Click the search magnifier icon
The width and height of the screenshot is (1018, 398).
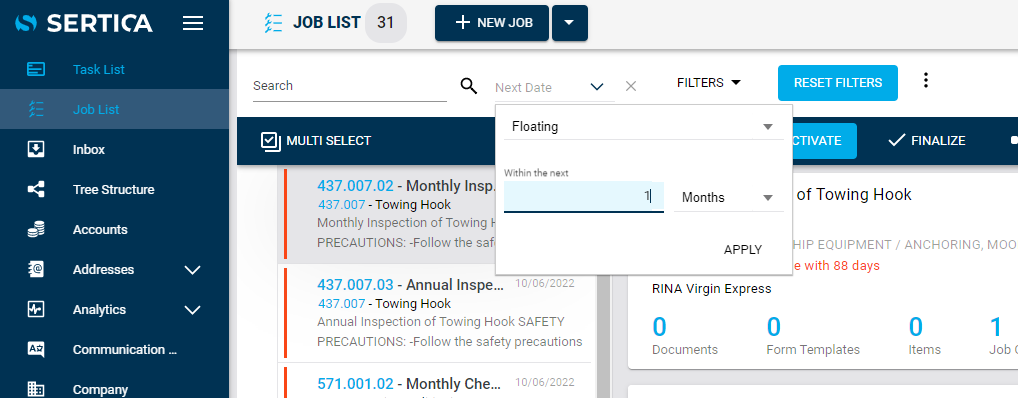pos(469,85)
